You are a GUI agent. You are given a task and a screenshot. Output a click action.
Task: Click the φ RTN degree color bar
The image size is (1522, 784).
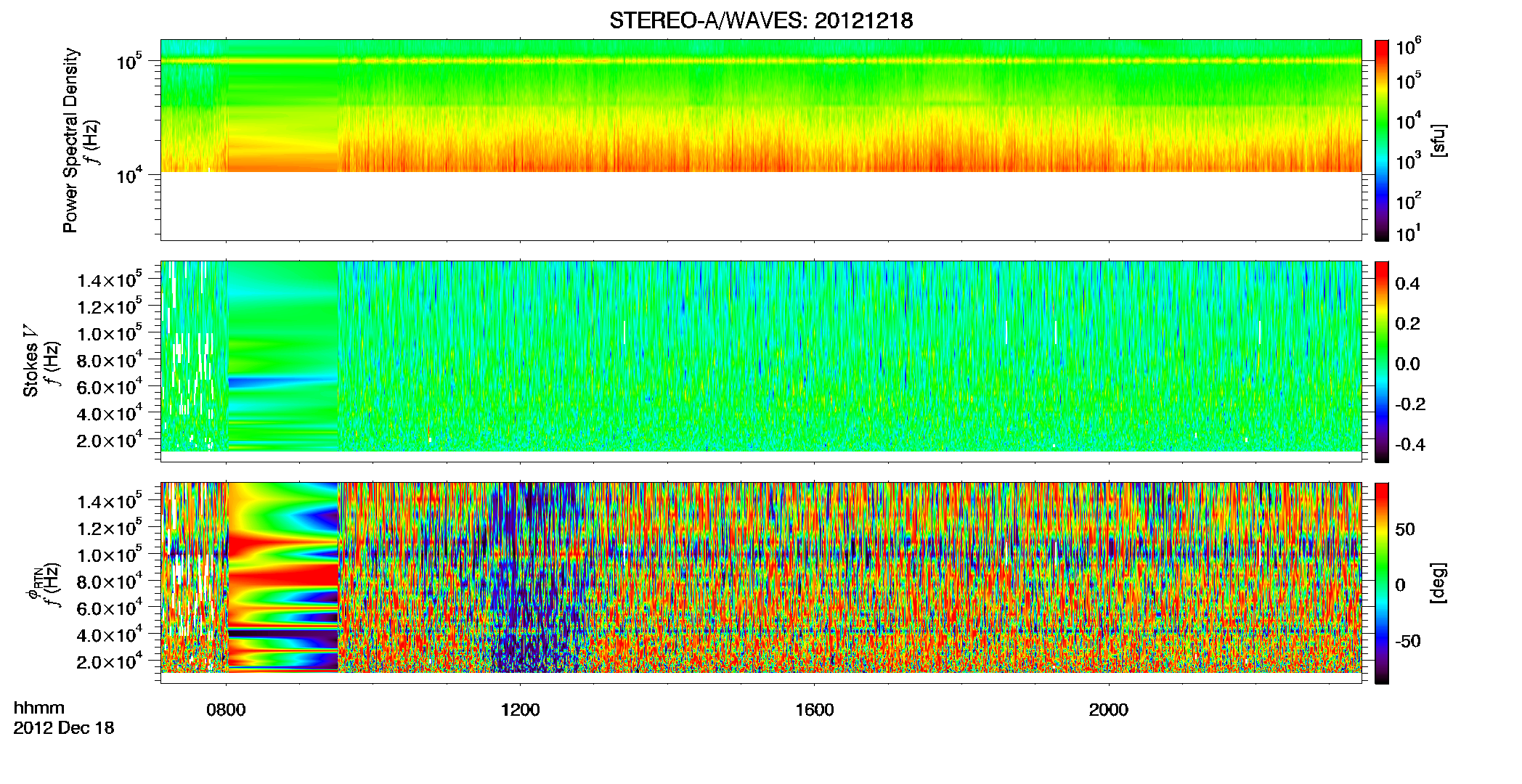click(x=1382, y=583)
